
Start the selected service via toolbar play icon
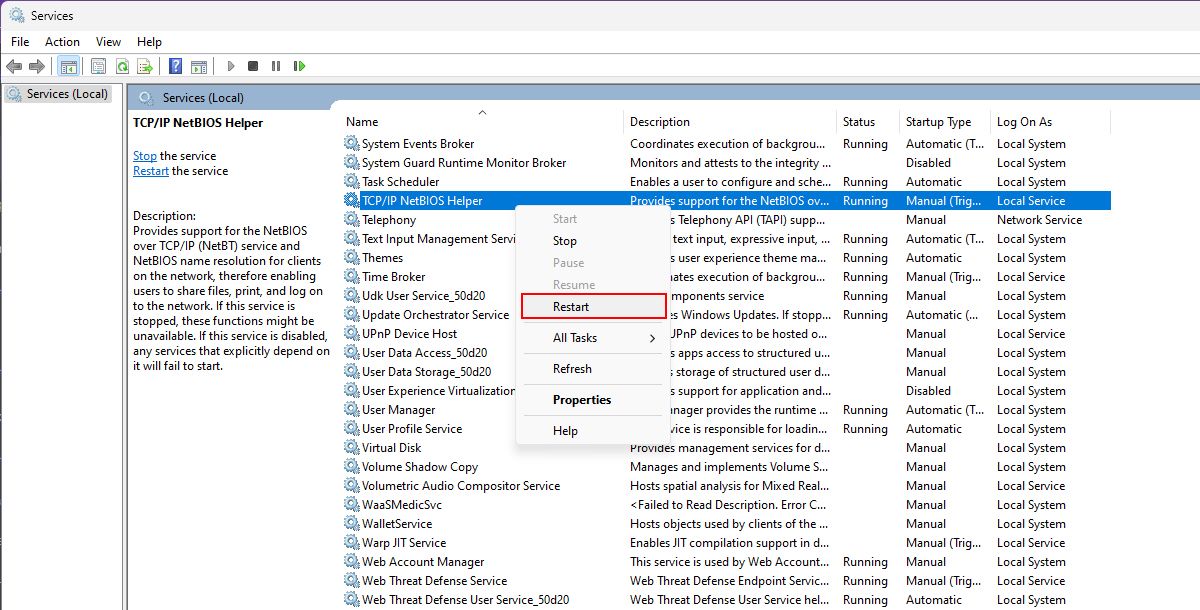pyautogui.click(x=230, y=66)
